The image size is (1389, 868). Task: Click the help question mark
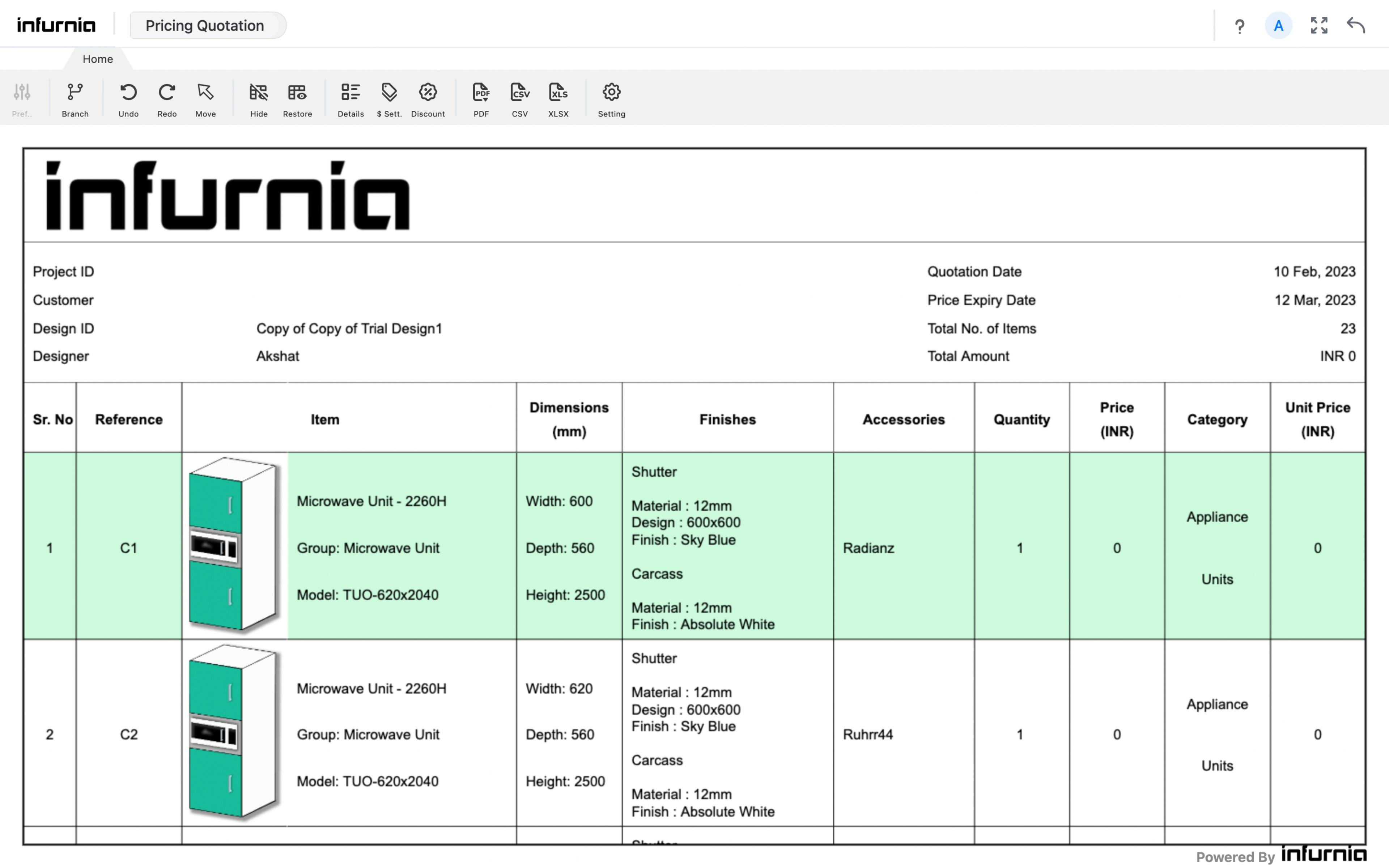pyautogui.click(x=1239, y=25)
